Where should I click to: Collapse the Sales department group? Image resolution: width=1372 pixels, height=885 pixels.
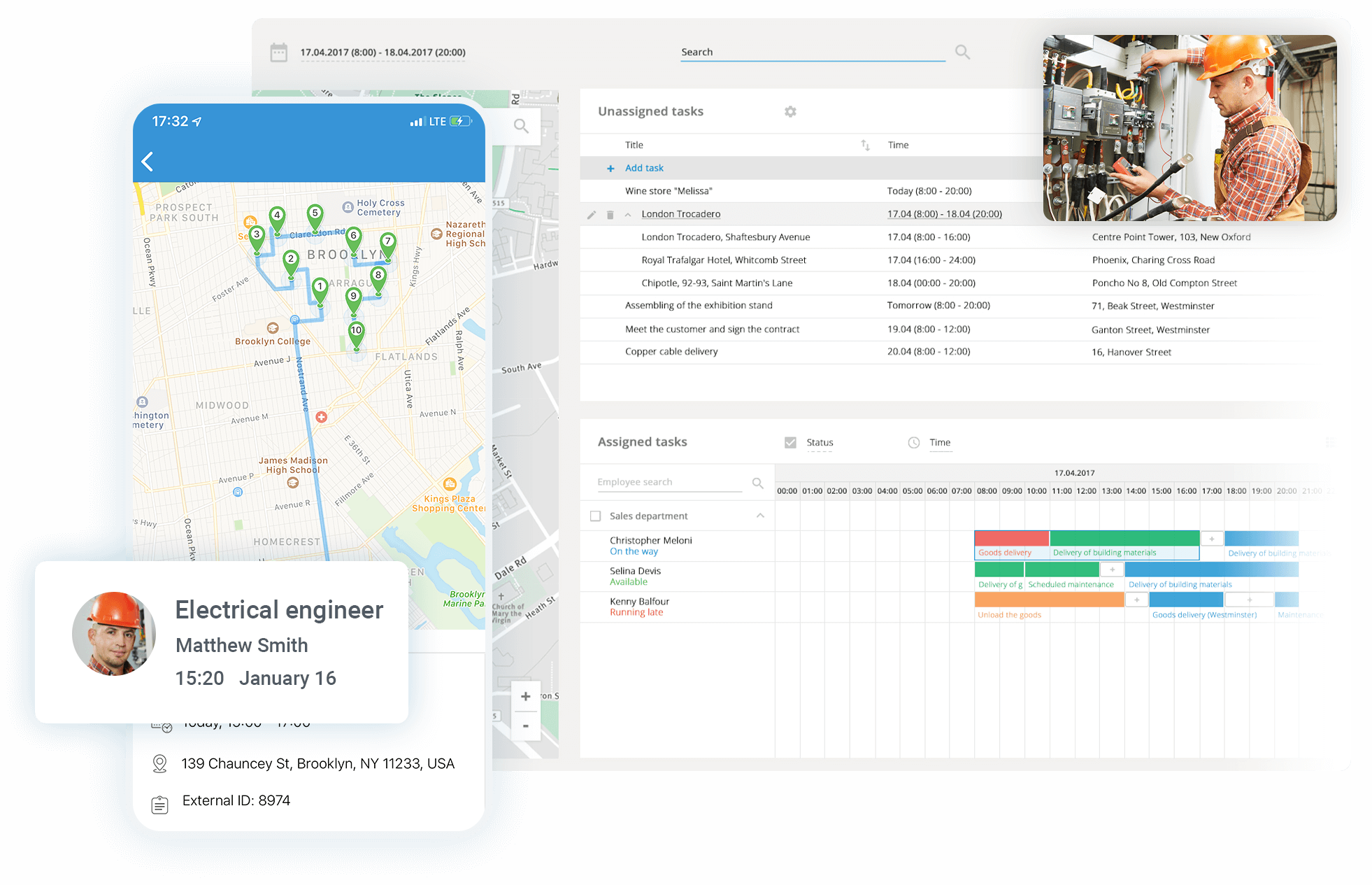click(760, 516)
